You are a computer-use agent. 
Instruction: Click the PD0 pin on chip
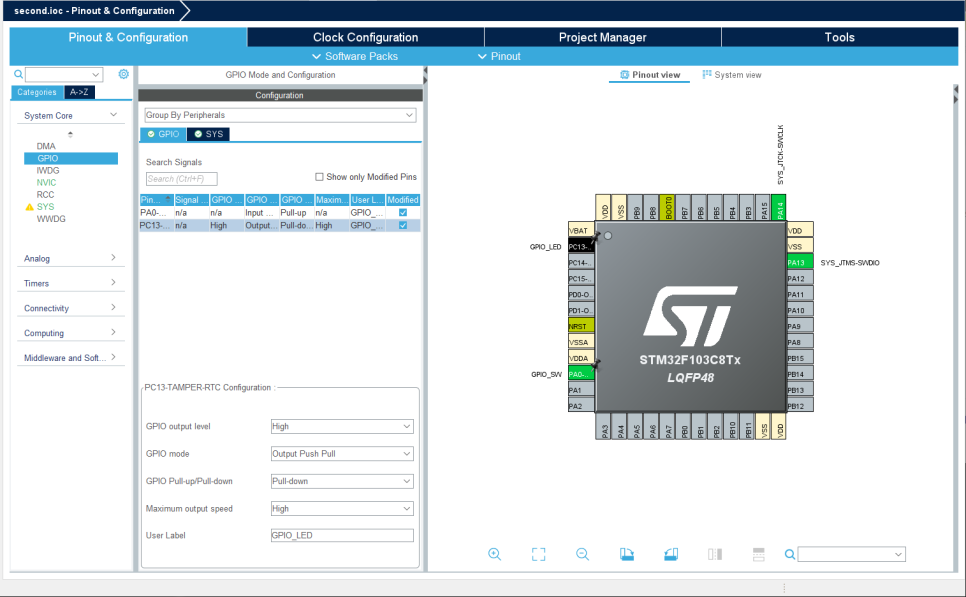580,294
